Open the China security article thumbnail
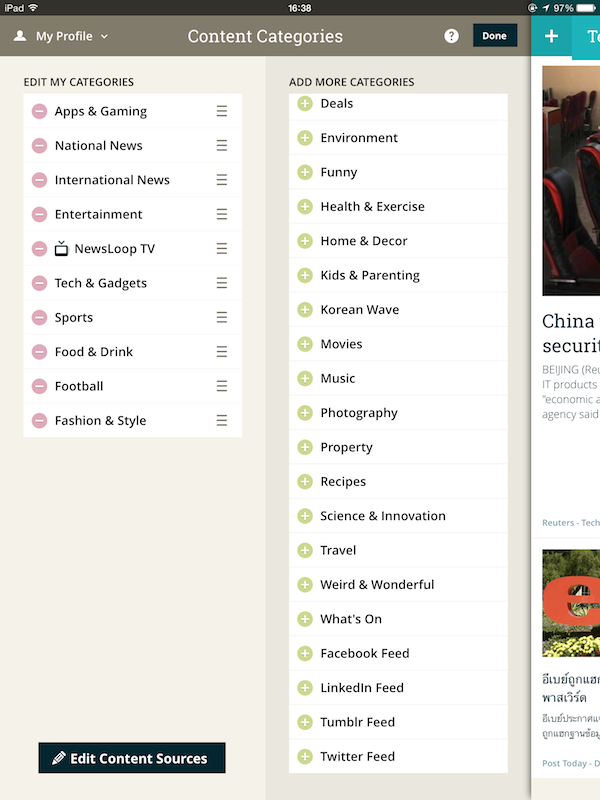 [x=571, y=180]
